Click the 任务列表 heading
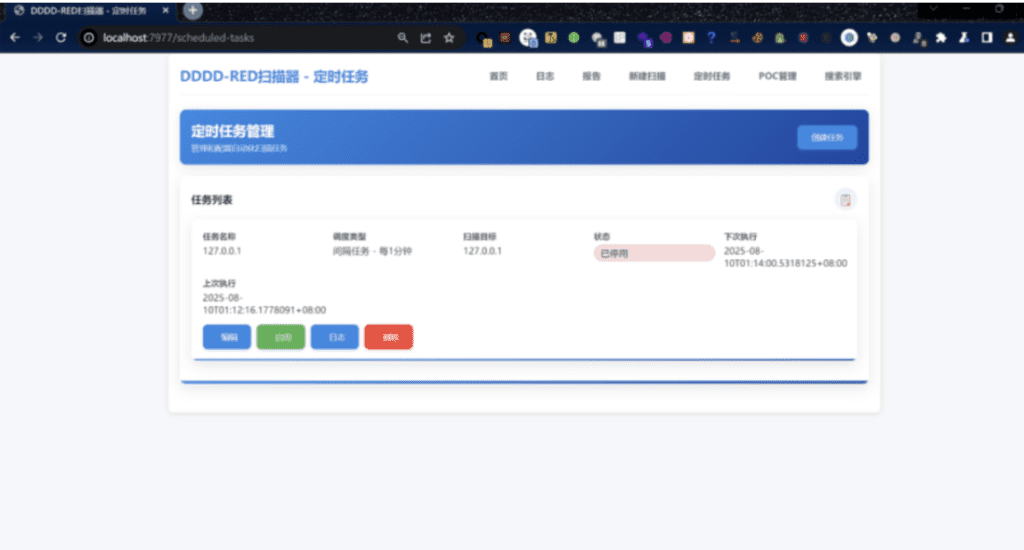 point(212,200)
